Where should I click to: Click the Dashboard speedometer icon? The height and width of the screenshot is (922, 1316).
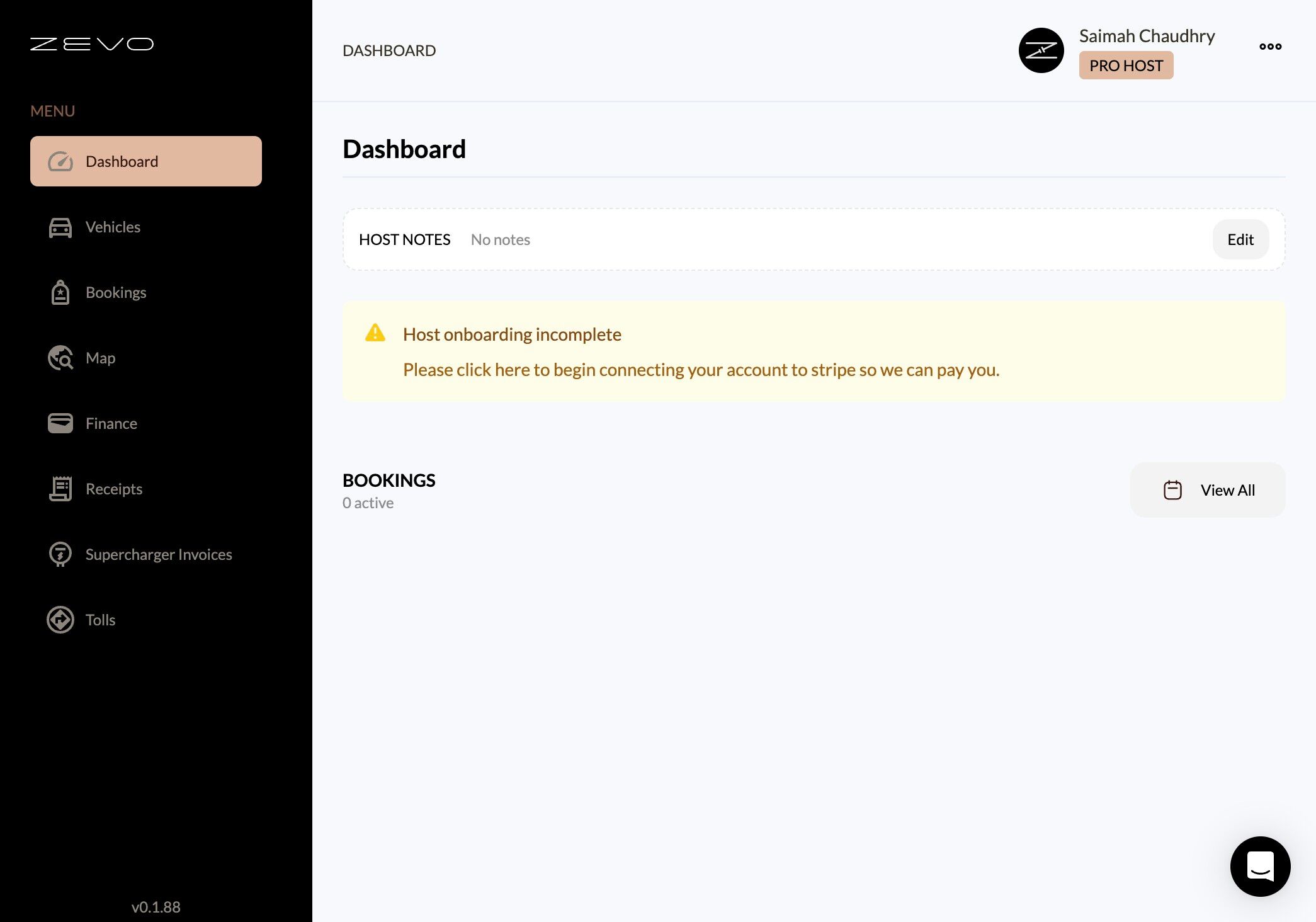point(60,162)
